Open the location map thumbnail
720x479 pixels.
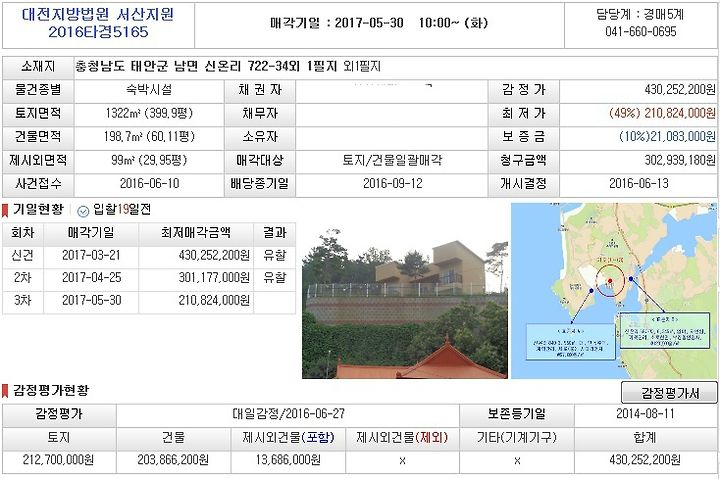click(614, 291)
